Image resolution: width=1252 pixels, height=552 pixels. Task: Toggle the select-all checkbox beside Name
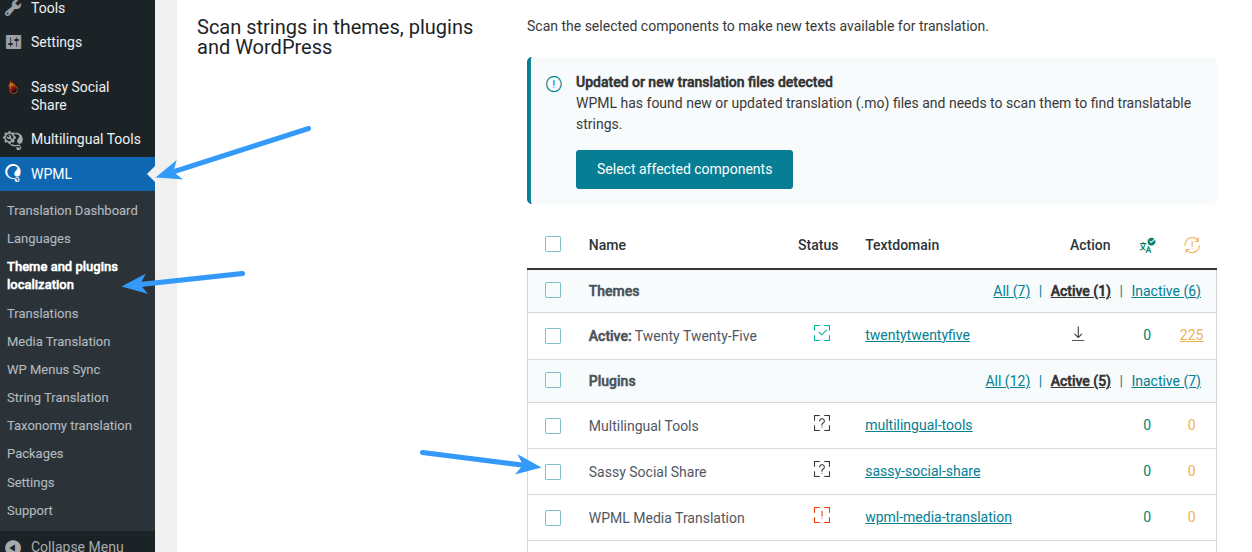pyautogui.click(x=553, y=244)
